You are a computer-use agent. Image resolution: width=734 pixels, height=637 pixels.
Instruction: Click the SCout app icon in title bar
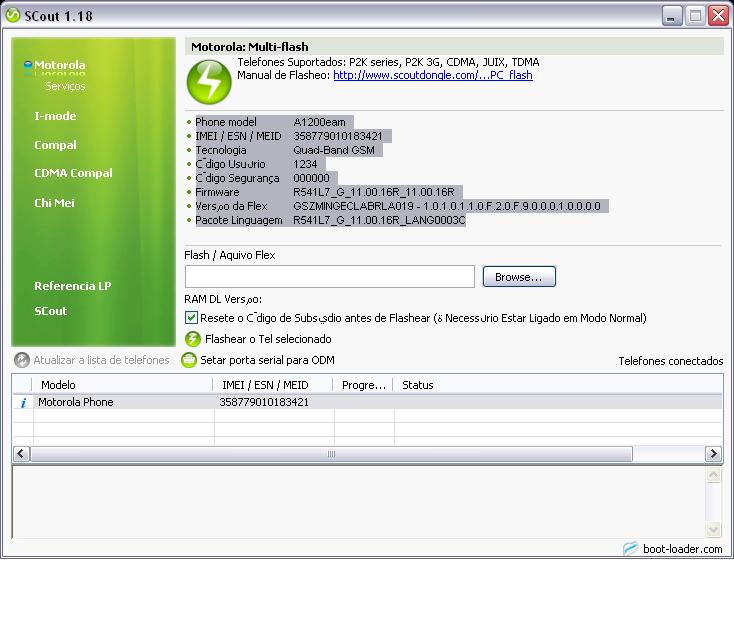13,15
